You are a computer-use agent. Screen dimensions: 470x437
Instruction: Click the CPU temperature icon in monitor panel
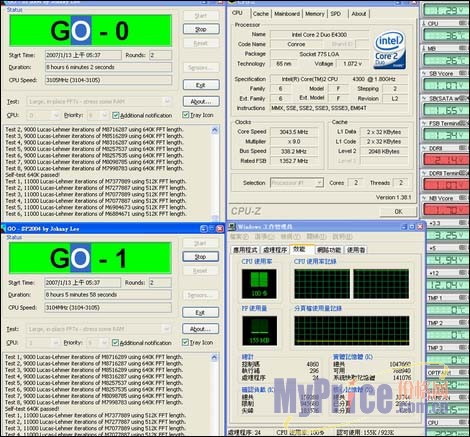point(424,23)
